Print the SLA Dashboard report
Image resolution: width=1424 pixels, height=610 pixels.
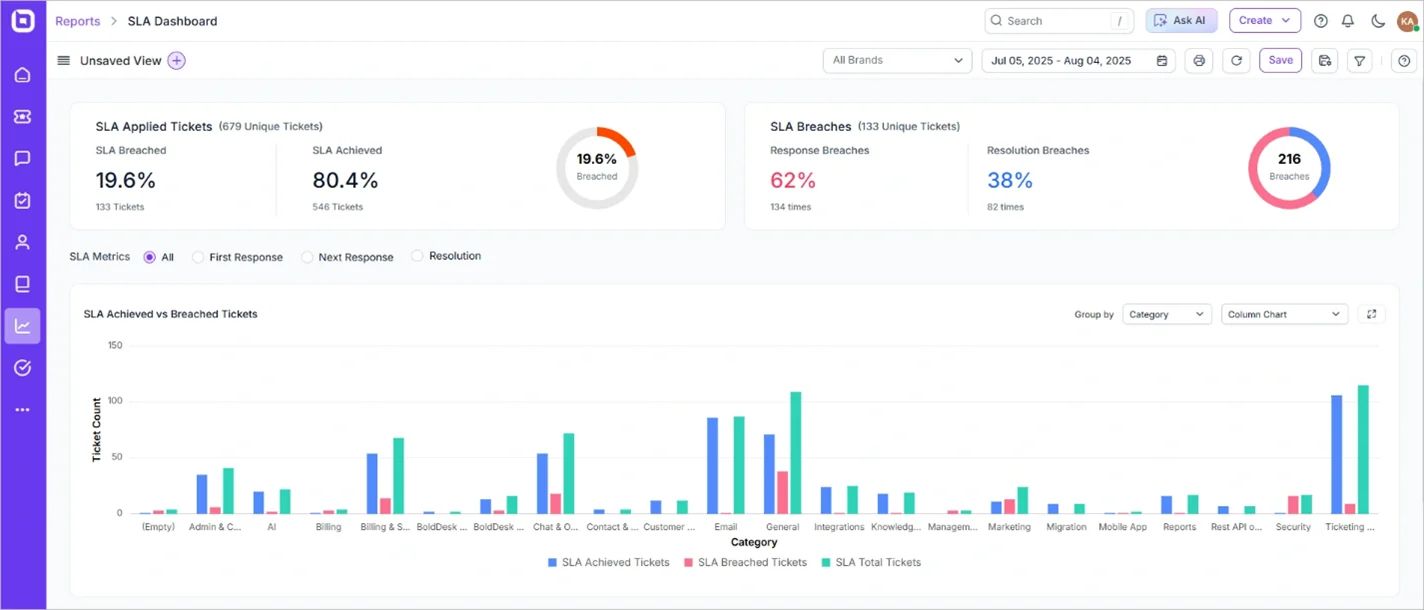coord(1199,60)
